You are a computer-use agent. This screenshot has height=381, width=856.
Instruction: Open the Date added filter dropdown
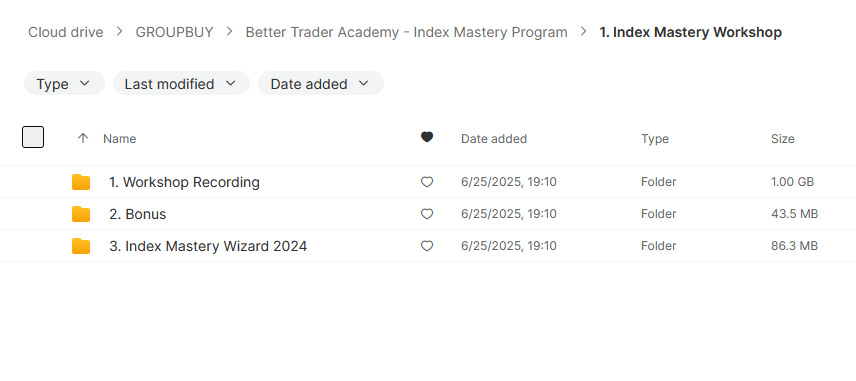320,84
